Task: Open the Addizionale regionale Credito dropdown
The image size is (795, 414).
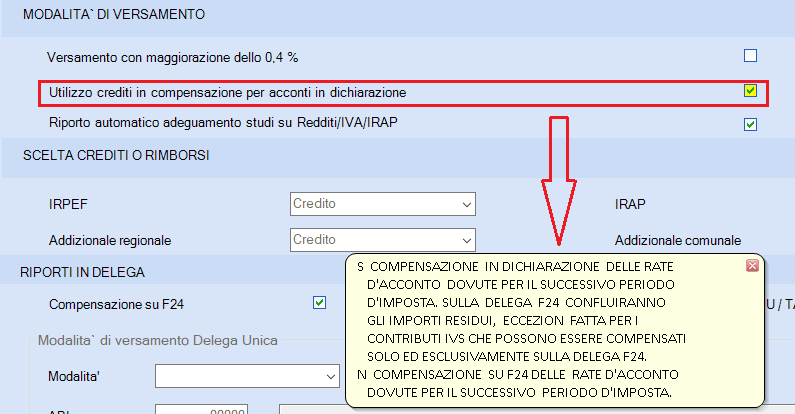Action: 383,240
